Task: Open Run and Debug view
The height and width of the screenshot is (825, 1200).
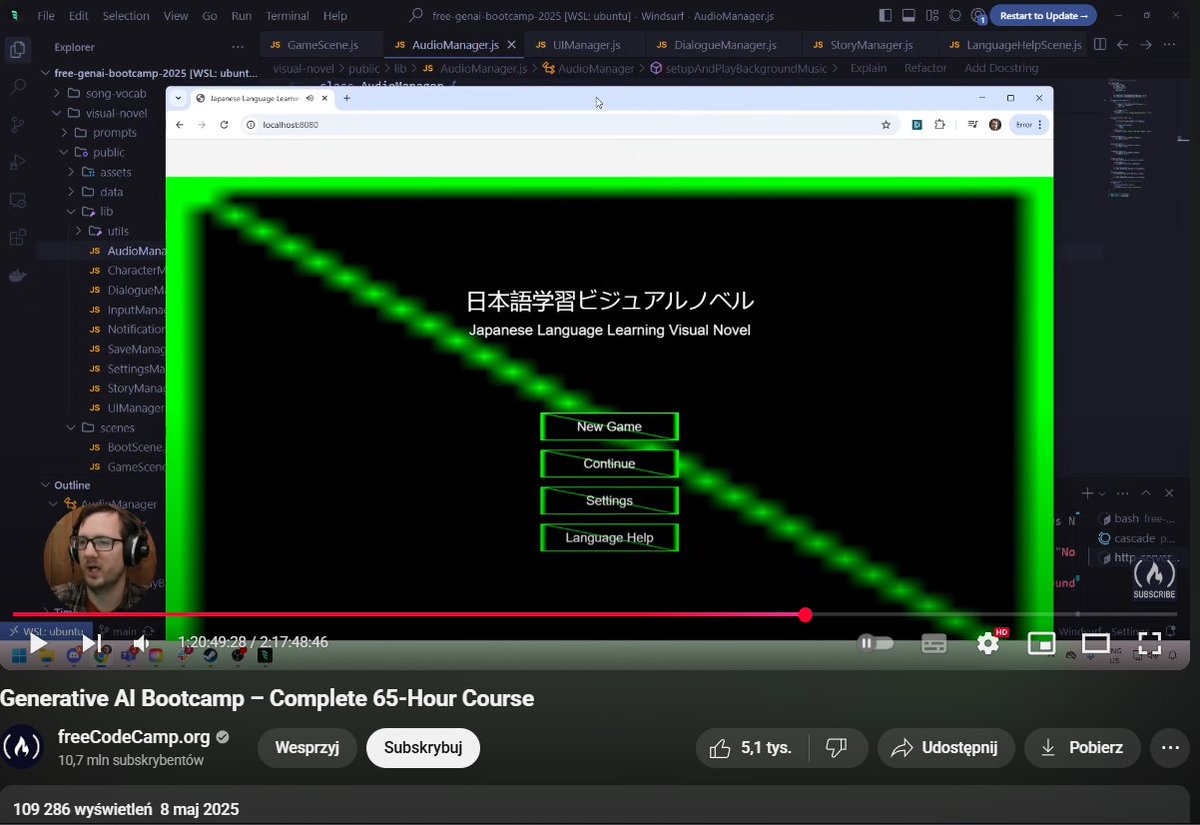Action: 17,162
